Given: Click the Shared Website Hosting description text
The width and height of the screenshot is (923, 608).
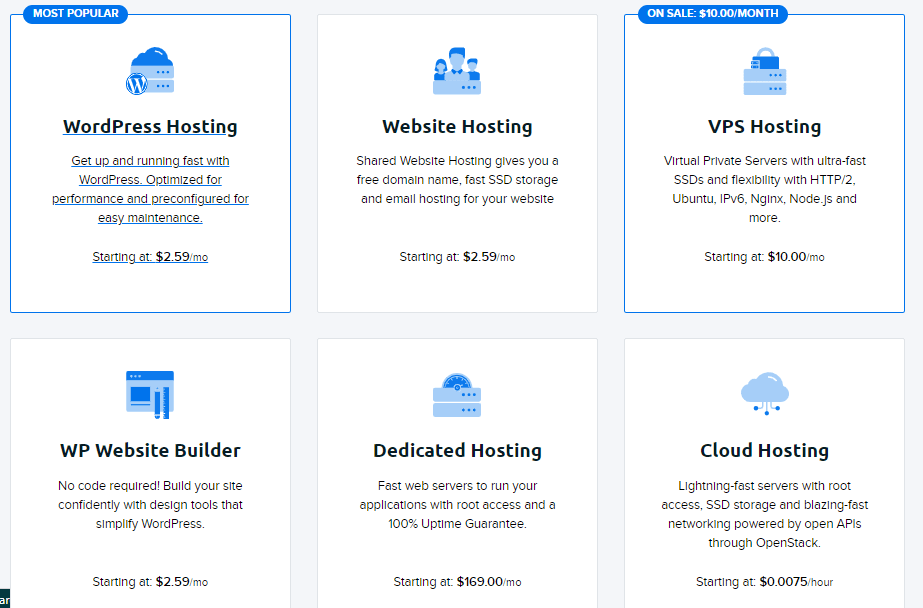Looking at the screenshot, I should (457, 180).
